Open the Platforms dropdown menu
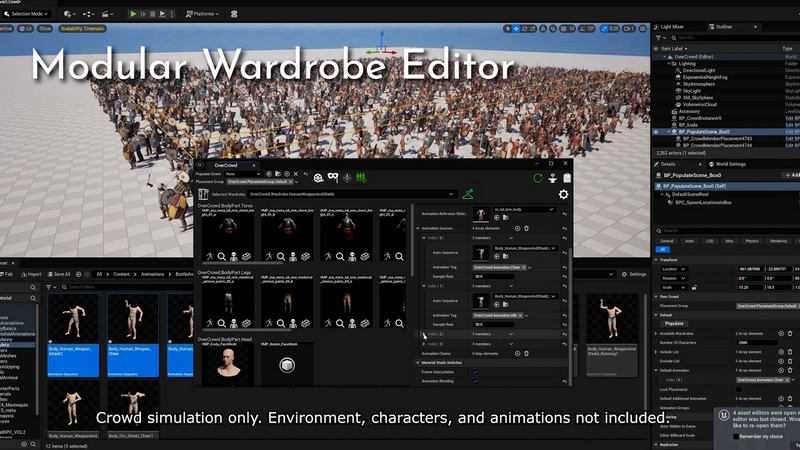The height and width of the screenshot is (450, 800). click(x=204, y=14)
